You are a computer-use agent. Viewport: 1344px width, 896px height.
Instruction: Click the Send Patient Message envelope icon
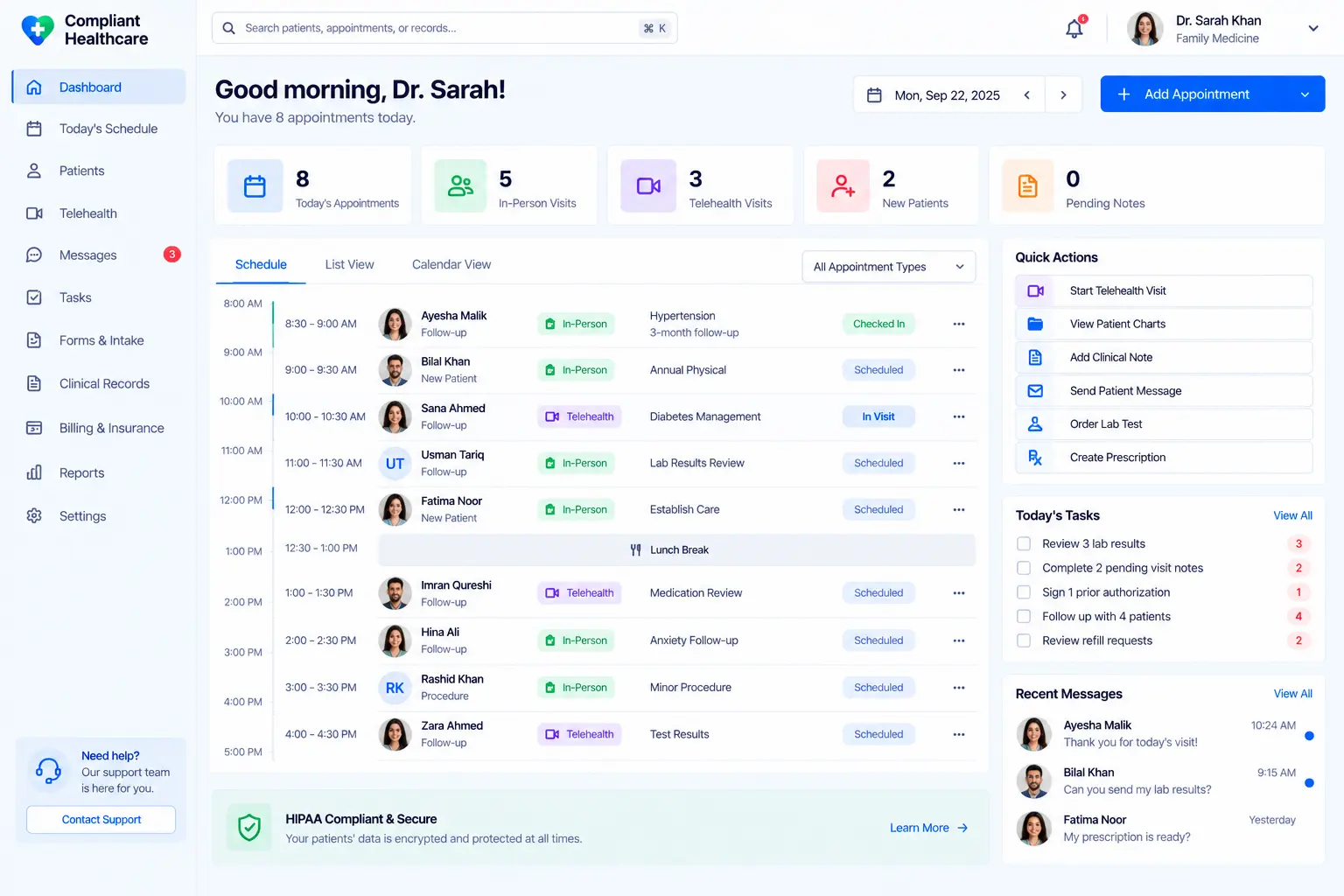tap(1035, 391)
